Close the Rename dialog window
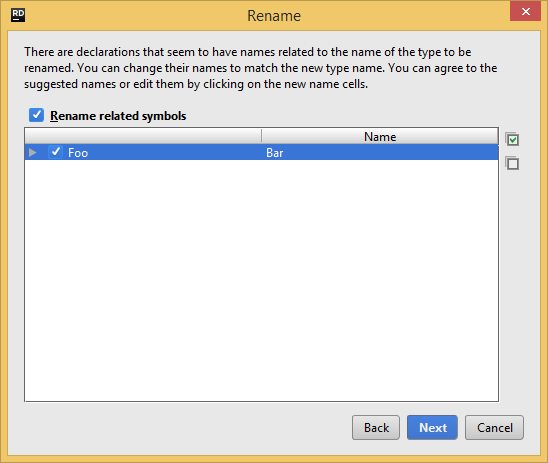Image resolution: width=548 pixels, height=463 pixels. click(525, 12)
